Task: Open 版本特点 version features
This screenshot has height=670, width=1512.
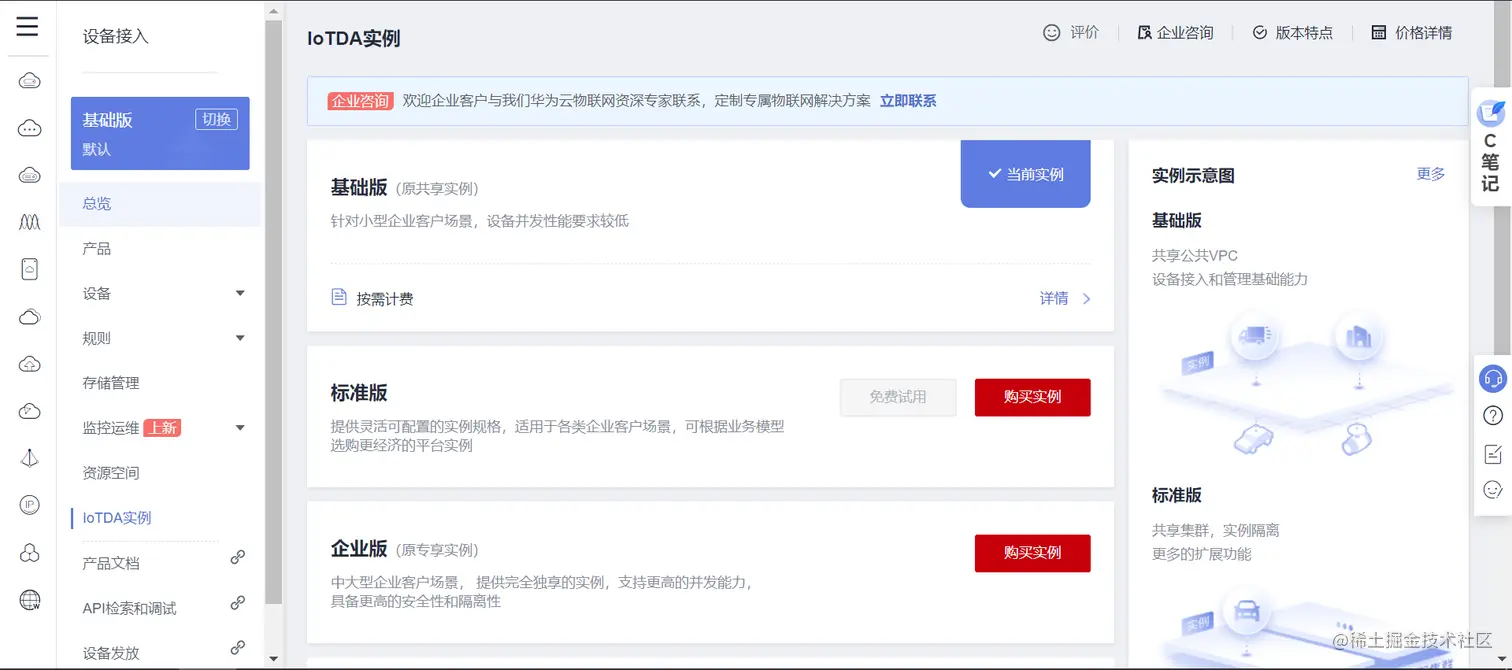Action: tap(1293, 33)
